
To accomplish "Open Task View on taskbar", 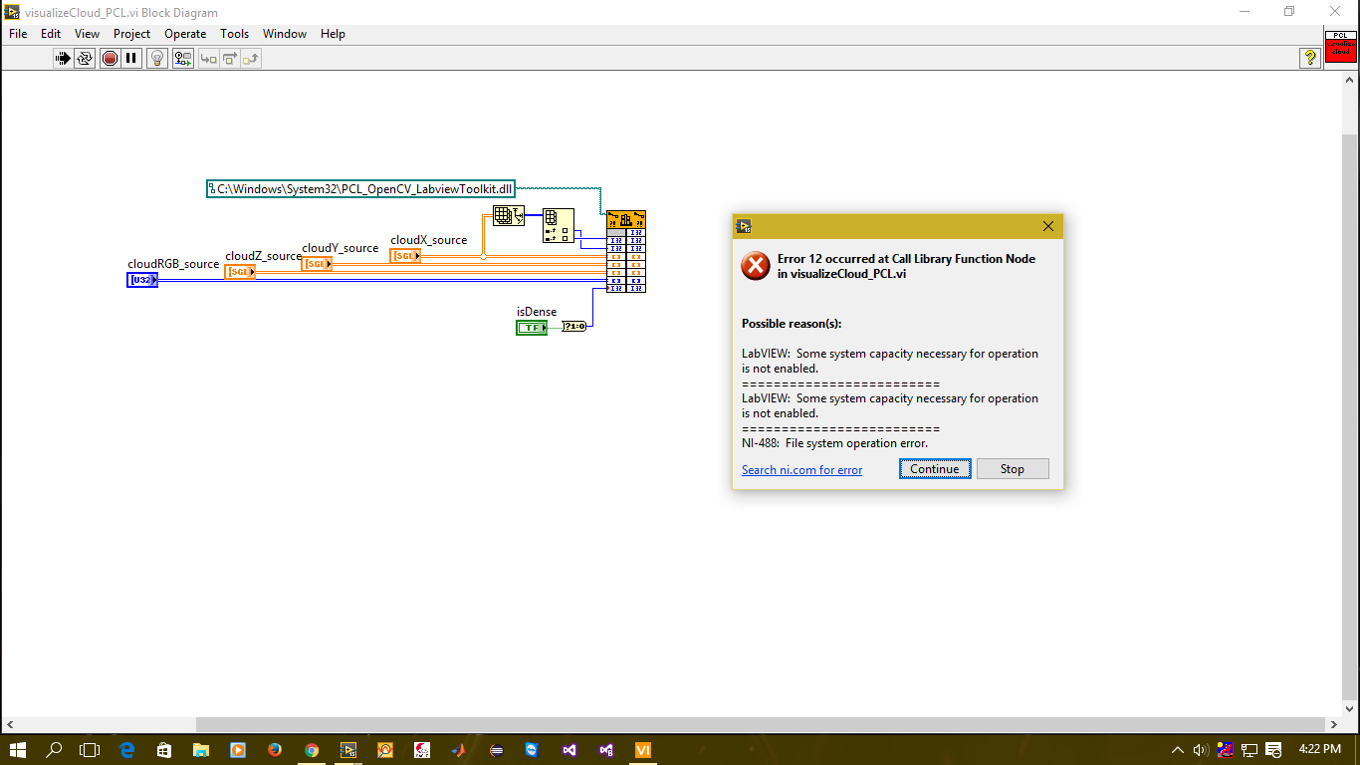I will pos(90,749).
